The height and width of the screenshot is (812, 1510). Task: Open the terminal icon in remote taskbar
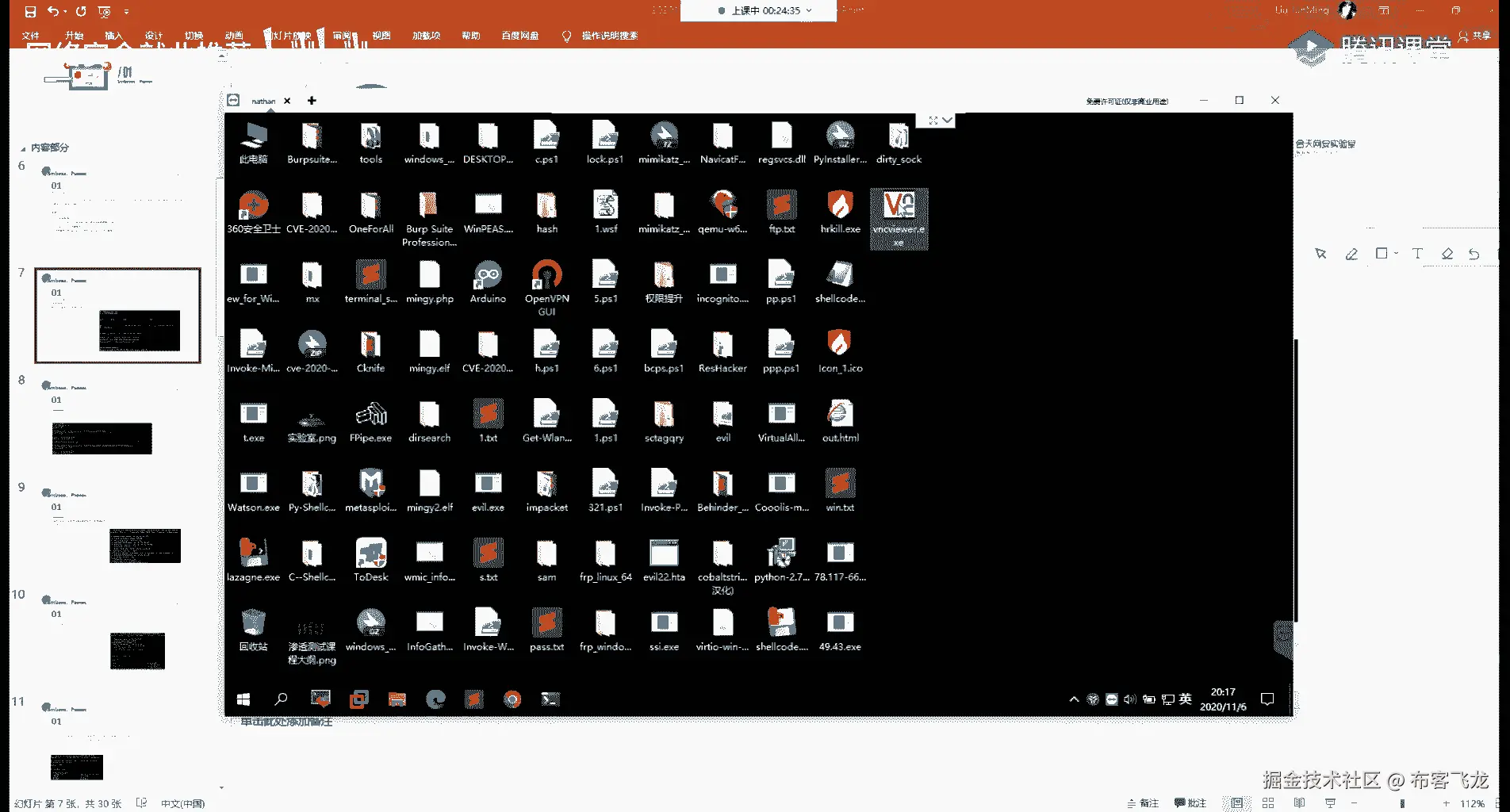pyautogui.click(x=550, y=699)
